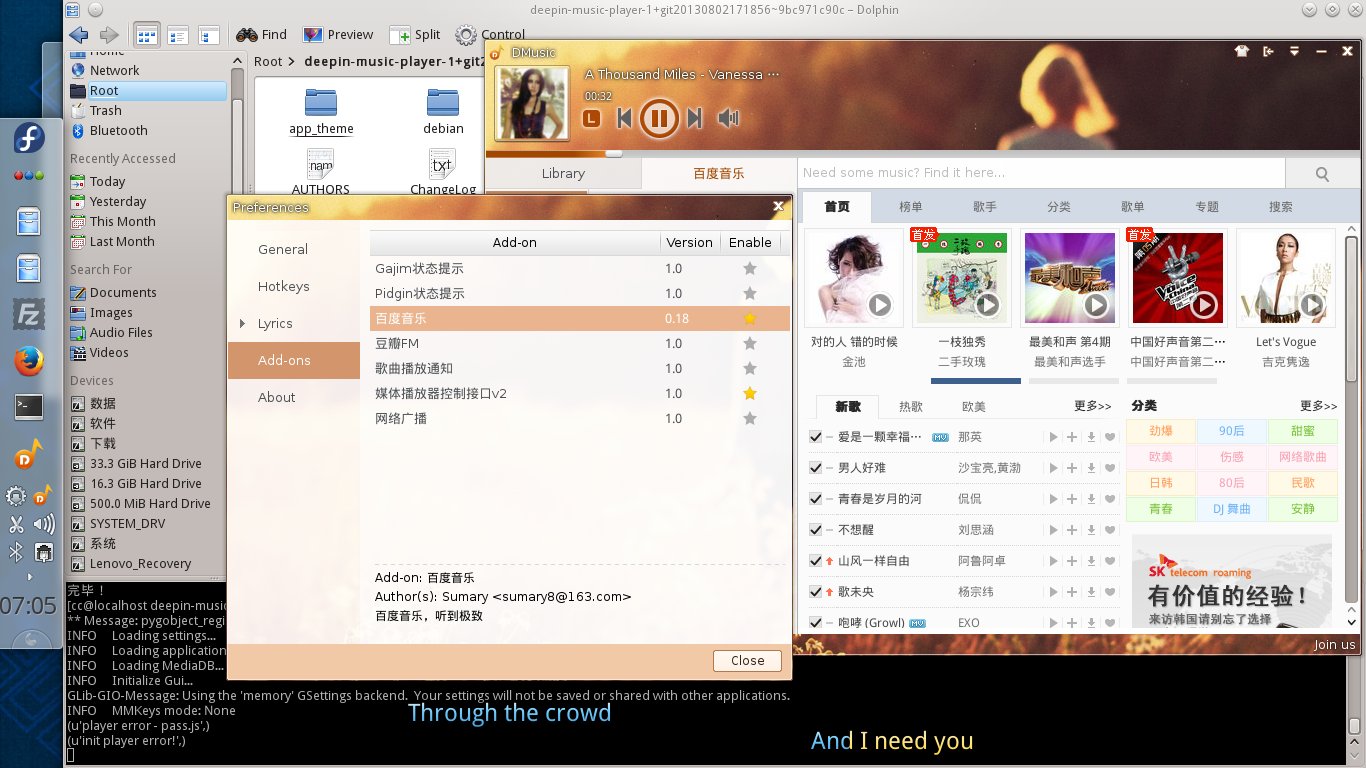Add 青春是岁月的河 to playlist
1366x768 pixels.
click(x=1072, y=499)
